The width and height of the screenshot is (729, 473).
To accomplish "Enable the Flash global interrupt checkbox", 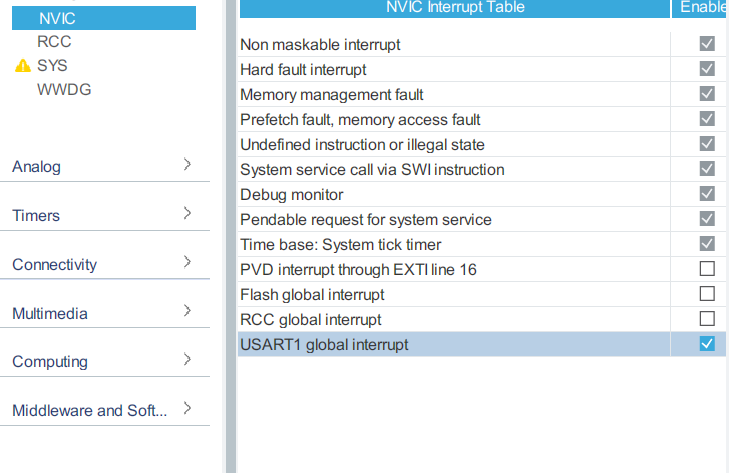I will click(707, 294).
